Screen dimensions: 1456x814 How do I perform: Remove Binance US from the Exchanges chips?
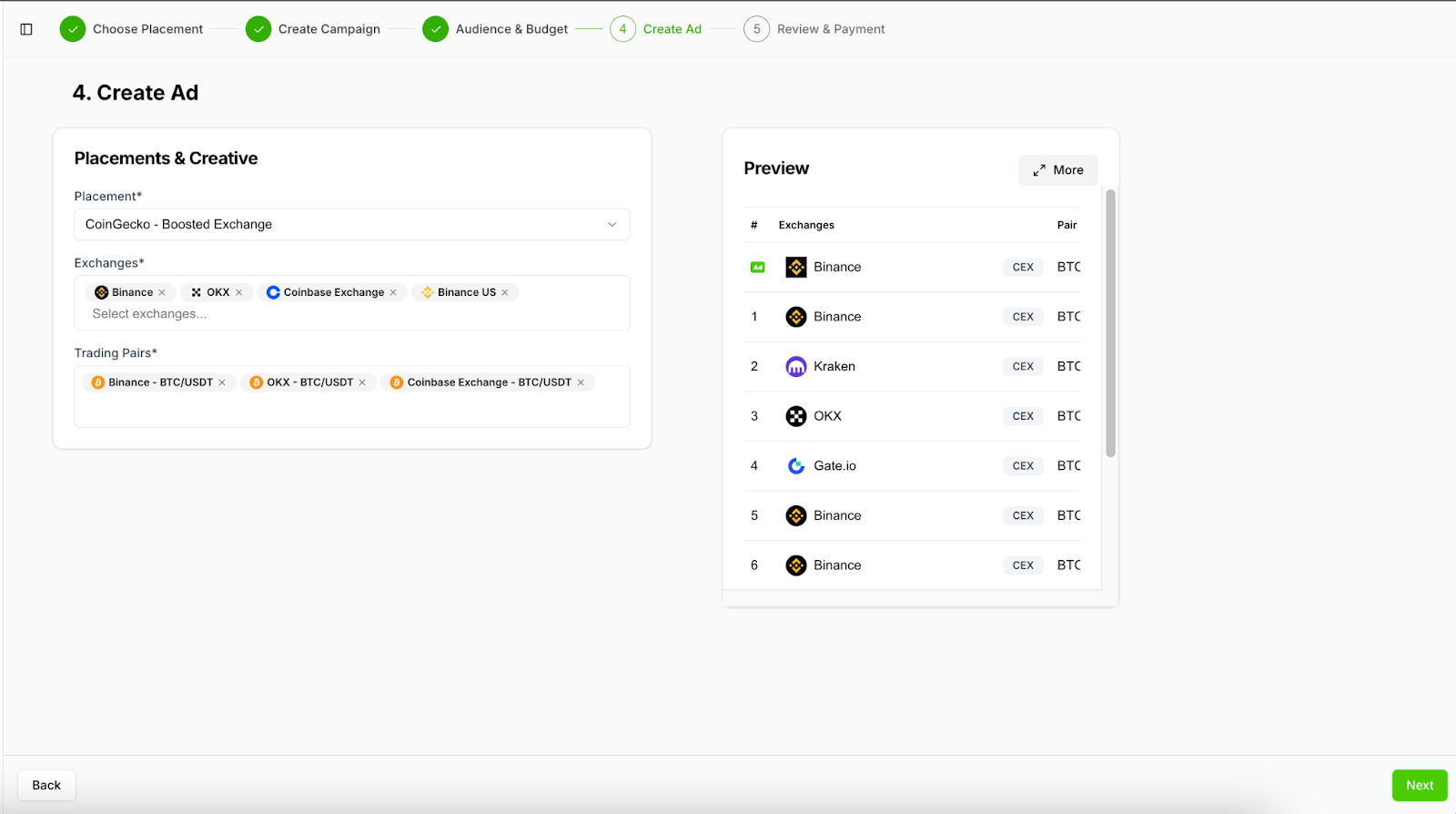505,292
